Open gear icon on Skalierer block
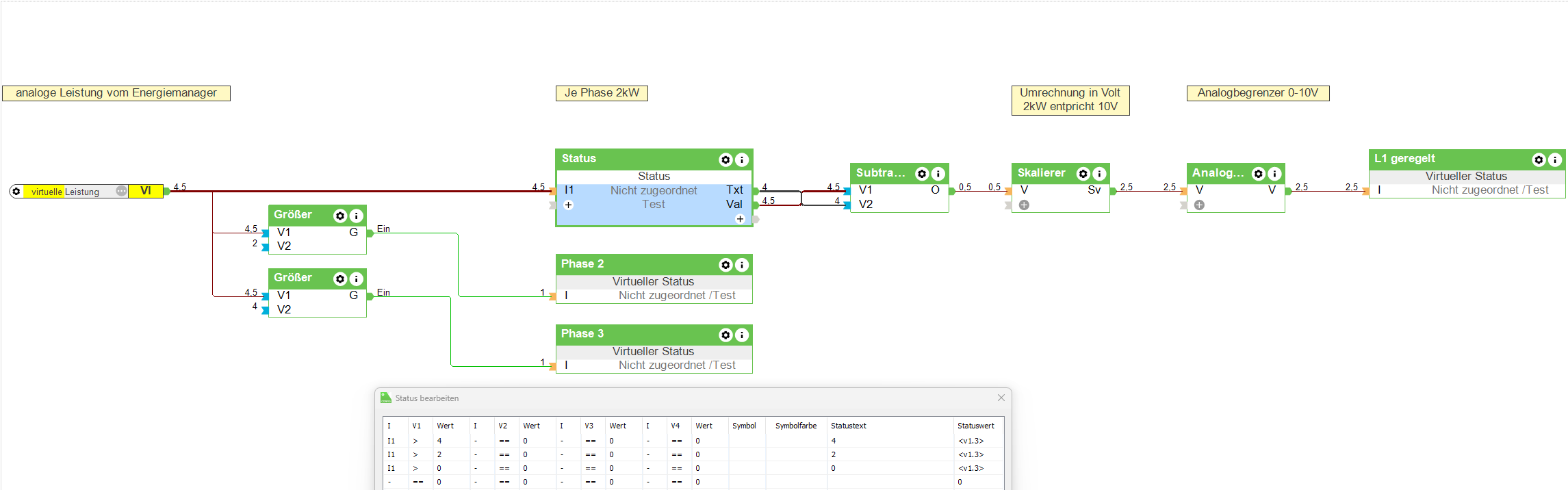The image size is (1568, 490). click(x=1083, y=174)
